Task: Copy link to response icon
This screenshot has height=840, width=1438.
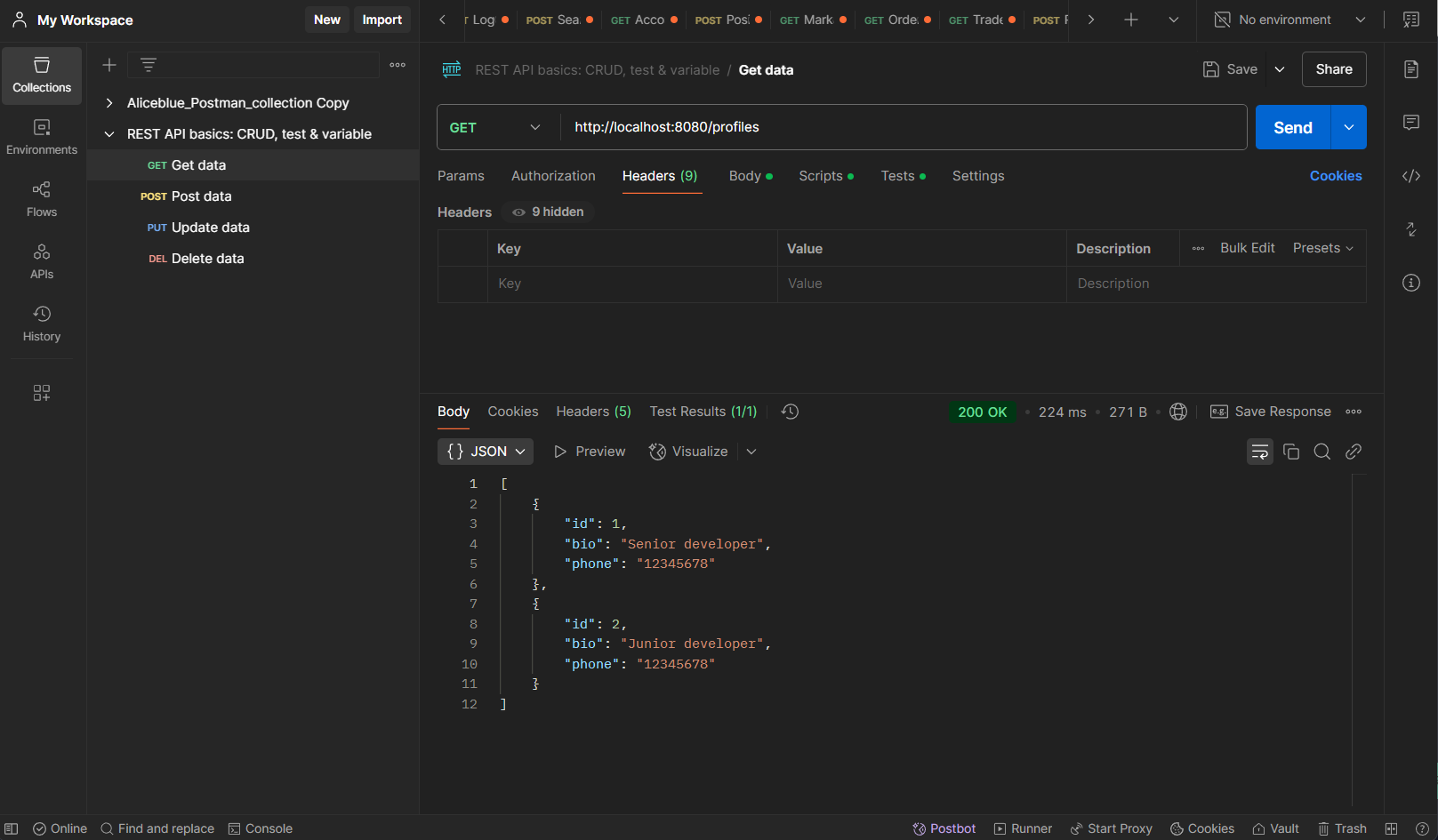Action: tap(1354, 452)
